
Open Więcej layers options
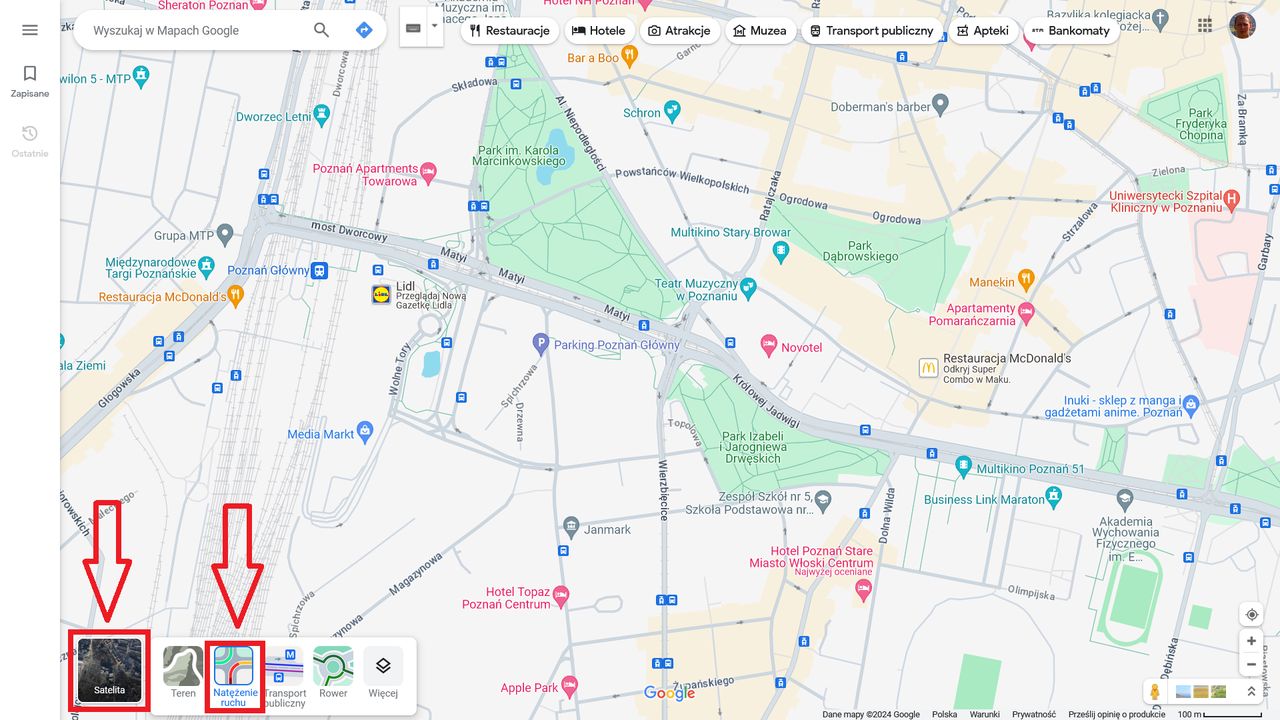click(x=383, y=672)
